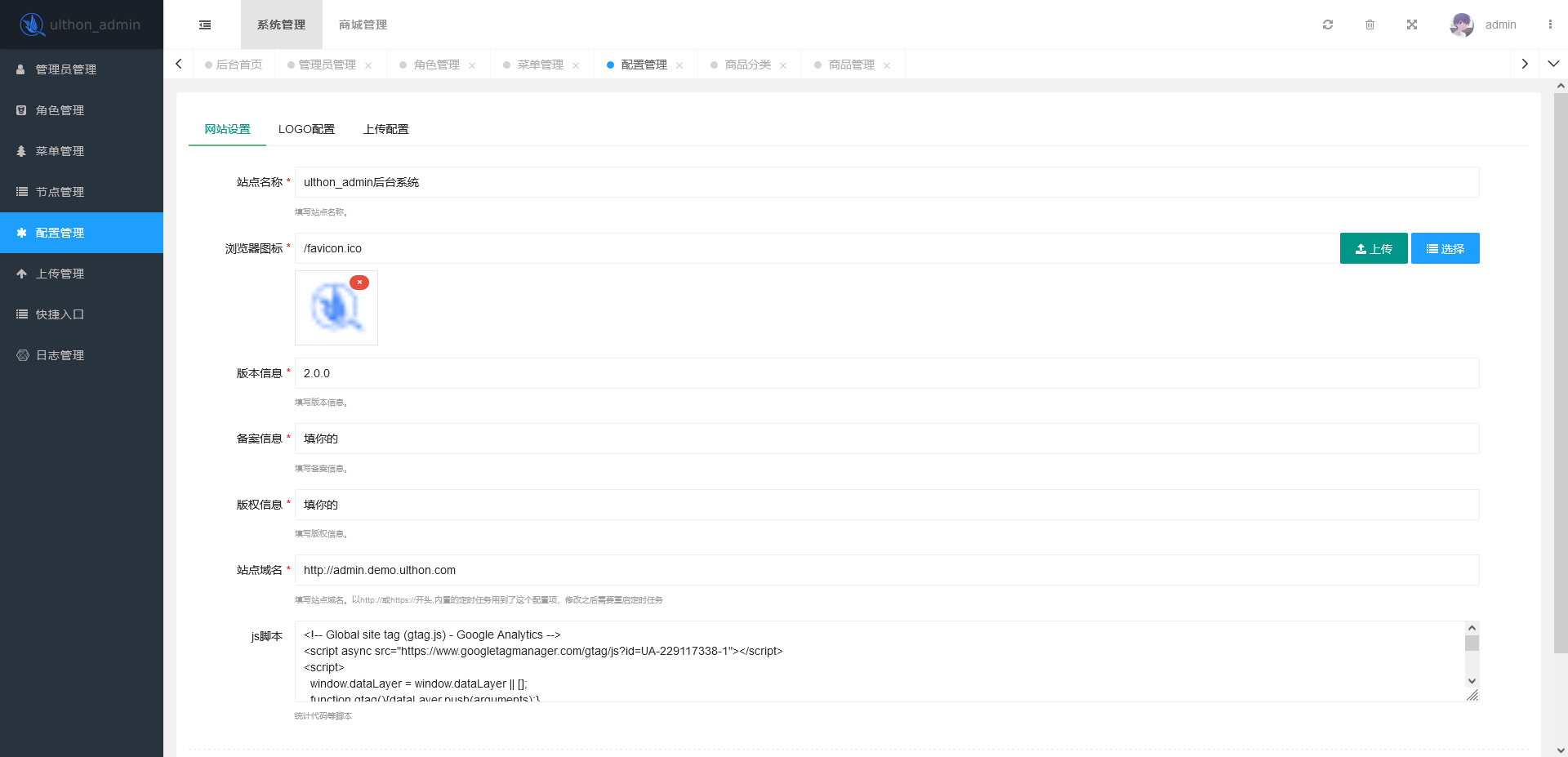
Task: Click the 管理员管理 user icon in sidebar
Action: coord(21,69)
